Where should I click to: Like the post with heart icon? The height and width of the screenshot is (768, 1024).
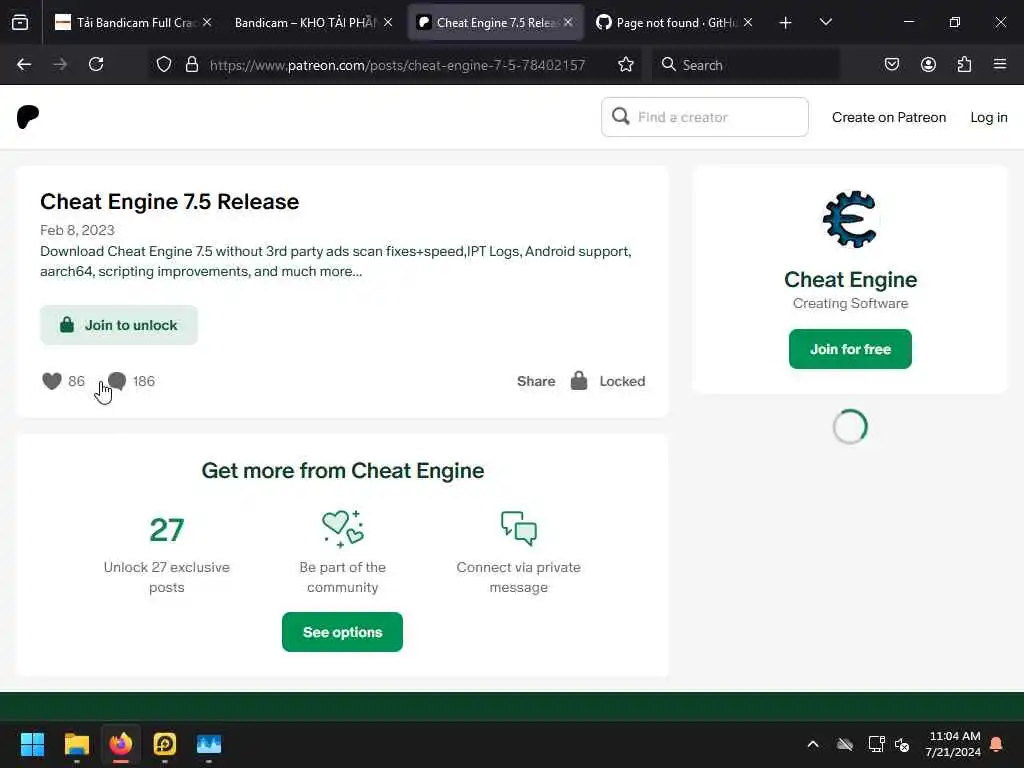pos(52,381)
